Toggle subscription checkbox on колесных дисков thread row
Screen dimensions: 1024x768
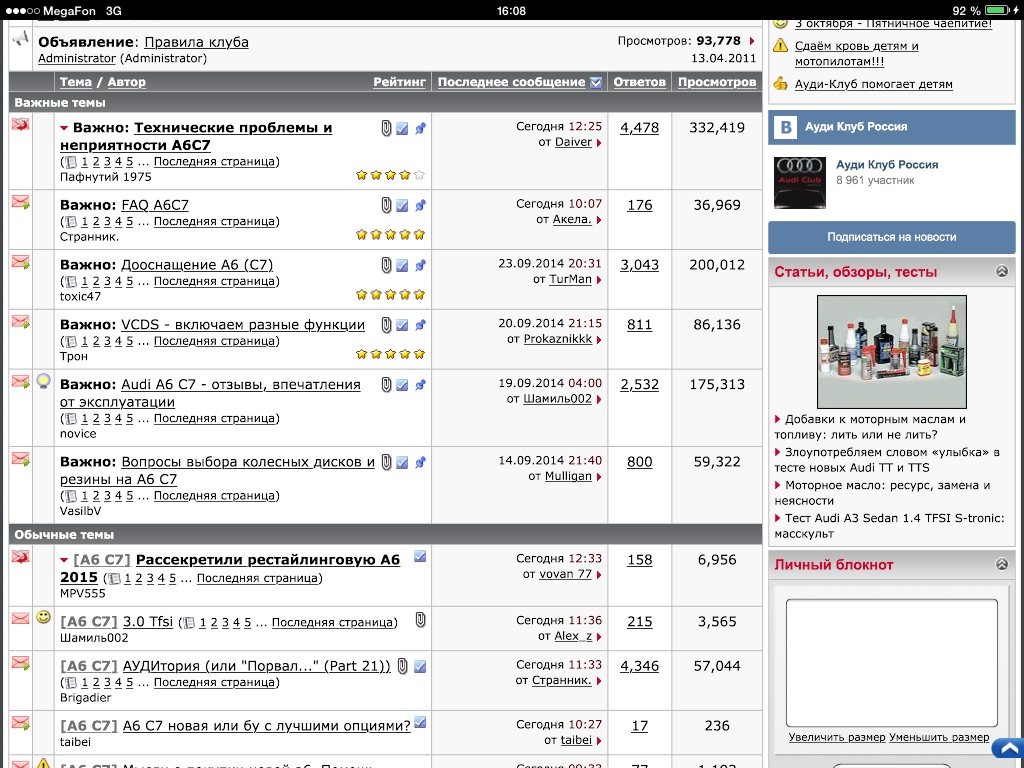[402, 462]
